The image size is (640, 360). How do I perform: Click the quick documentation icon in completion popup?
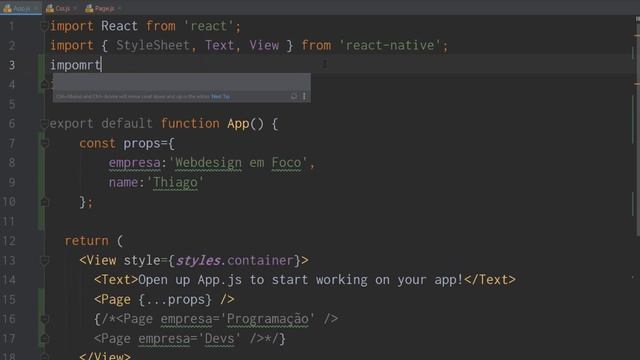coord(294,96)
